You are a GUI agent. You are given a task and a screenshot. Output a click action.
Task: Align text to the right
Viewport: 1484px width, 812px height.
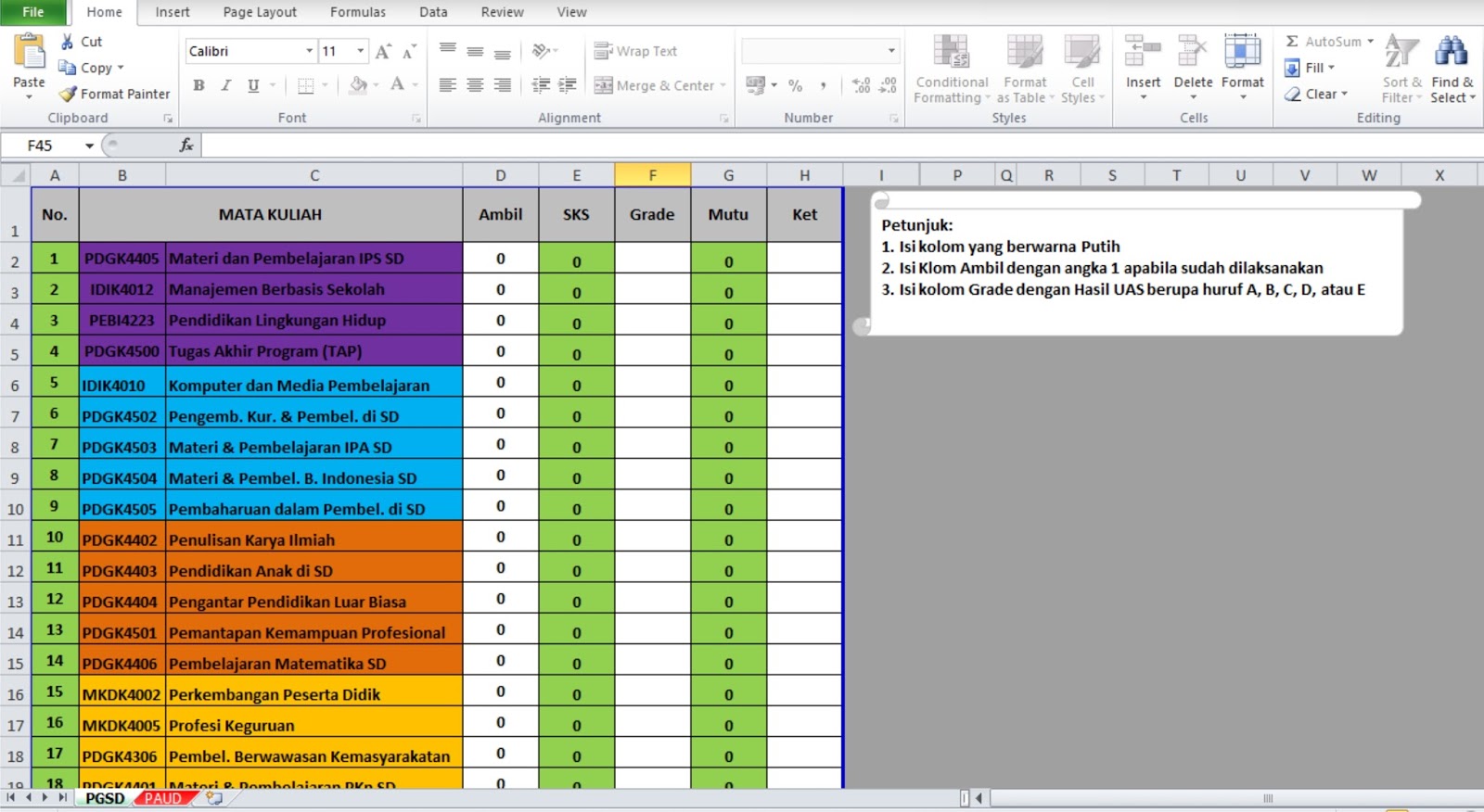coord(503,85)
